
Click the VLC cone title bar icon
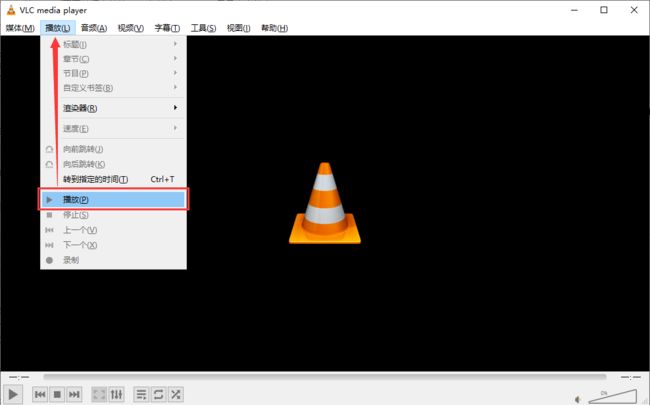pyautogui.click(x=11, y=10)
